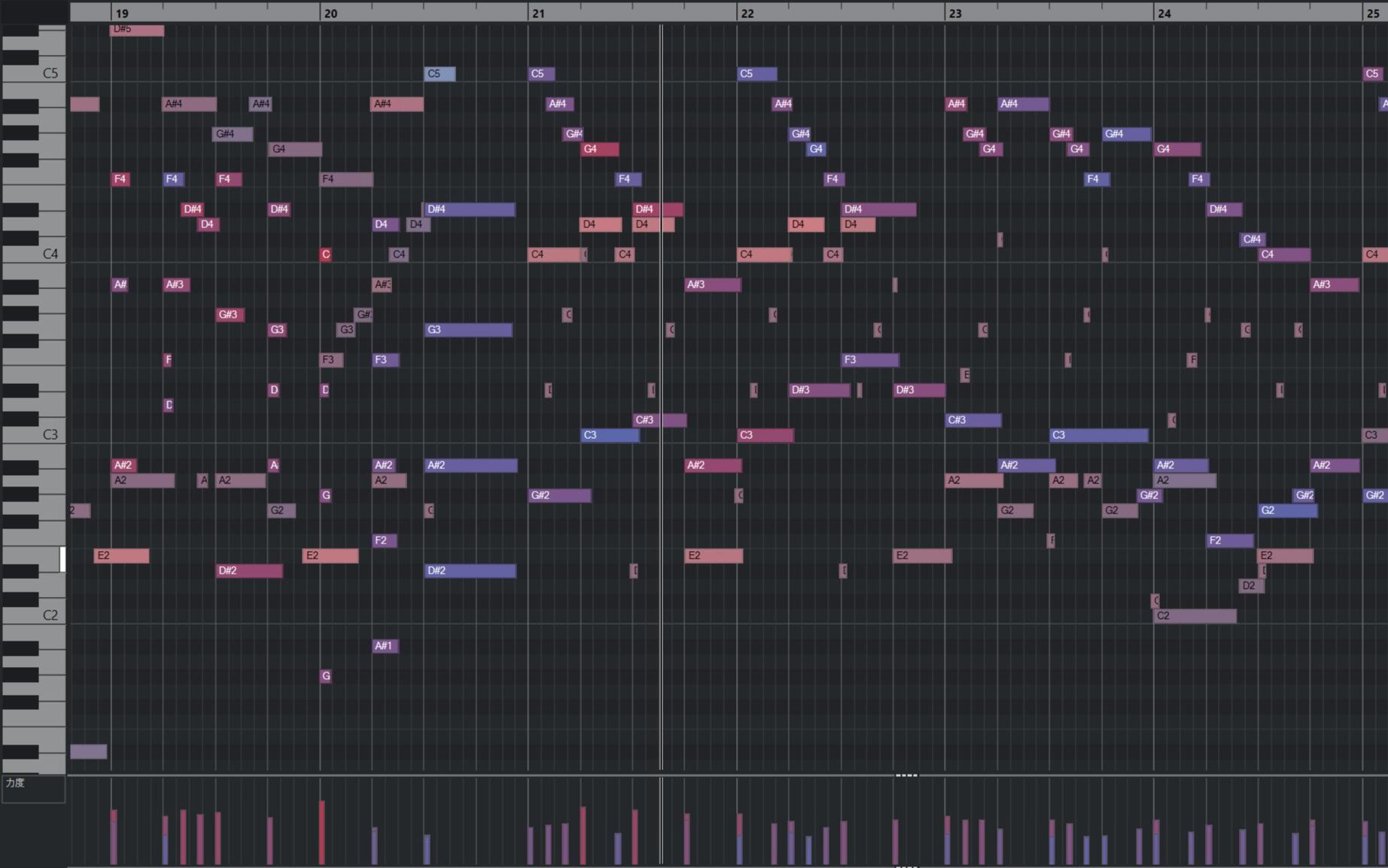Select bar 25 on the timeline ruler
This screenshot has height=868, width=1388.
(1372, 13)
